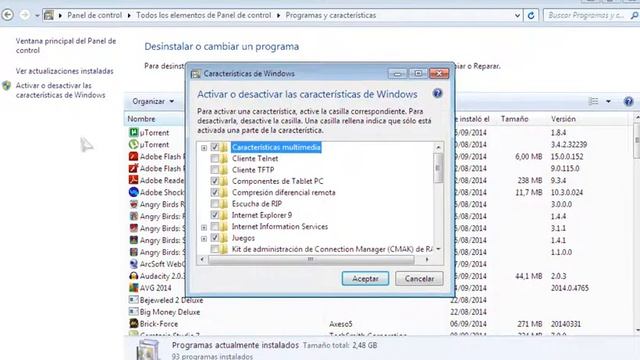The height and width of the screenshot is (360, 640).
Task: Open Ver actualizaciones instaladas link
Action: click(64, 71)
